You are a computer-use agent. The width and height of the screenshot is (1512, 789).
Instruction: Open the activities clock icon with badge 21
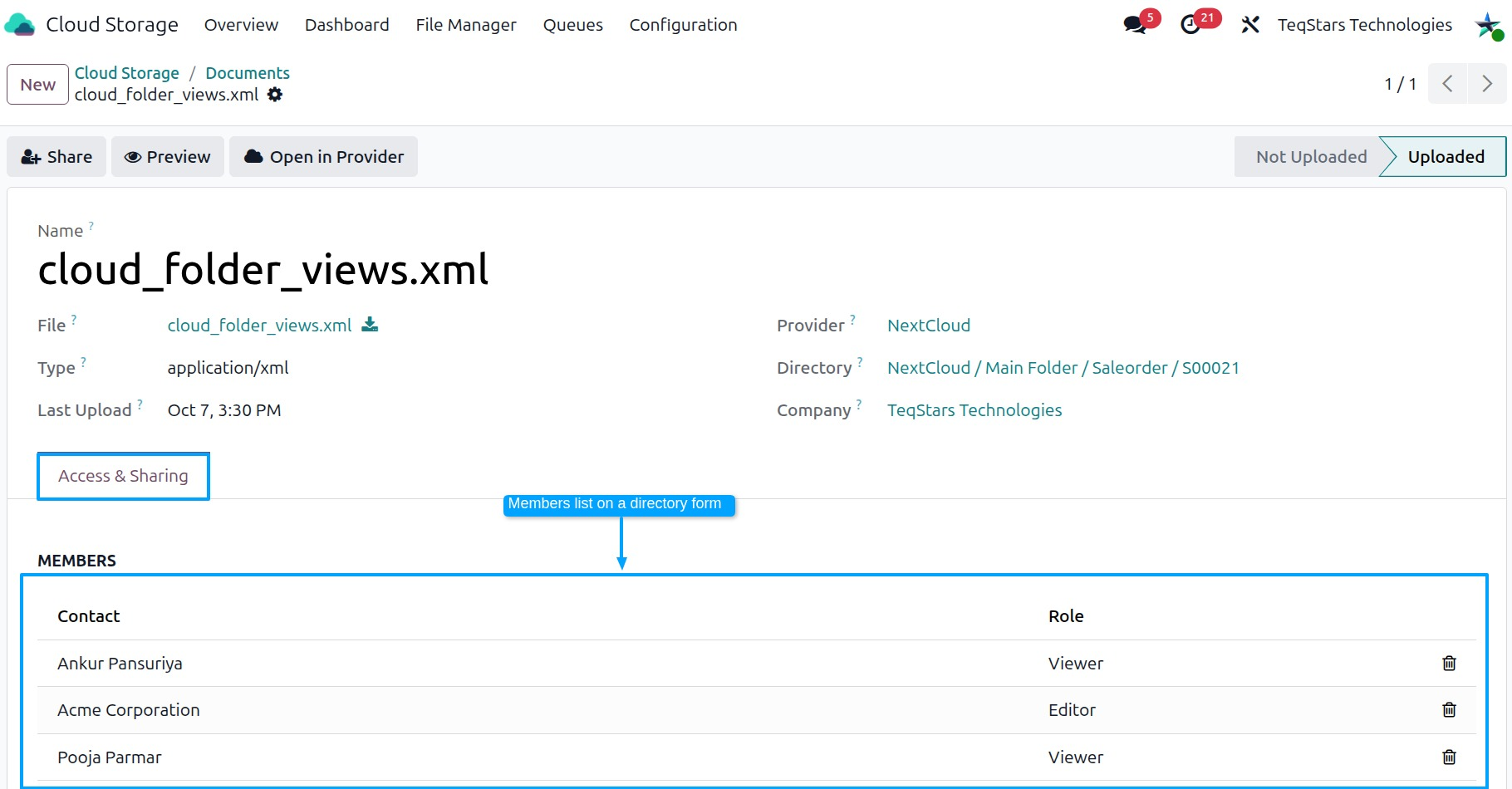pyautogui.click(x=1190, y=25)
